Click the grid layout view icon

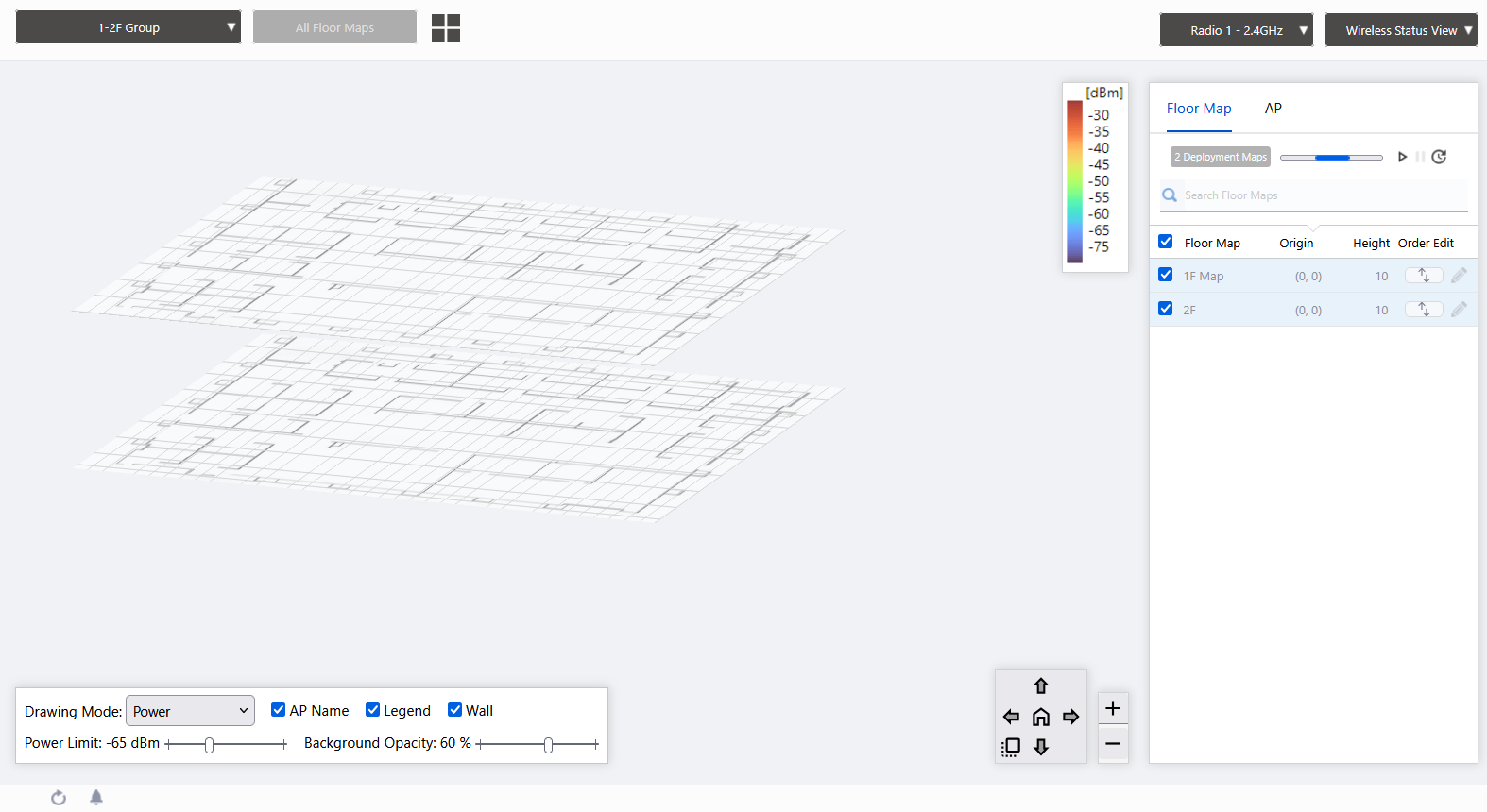[x=446, y=28]
